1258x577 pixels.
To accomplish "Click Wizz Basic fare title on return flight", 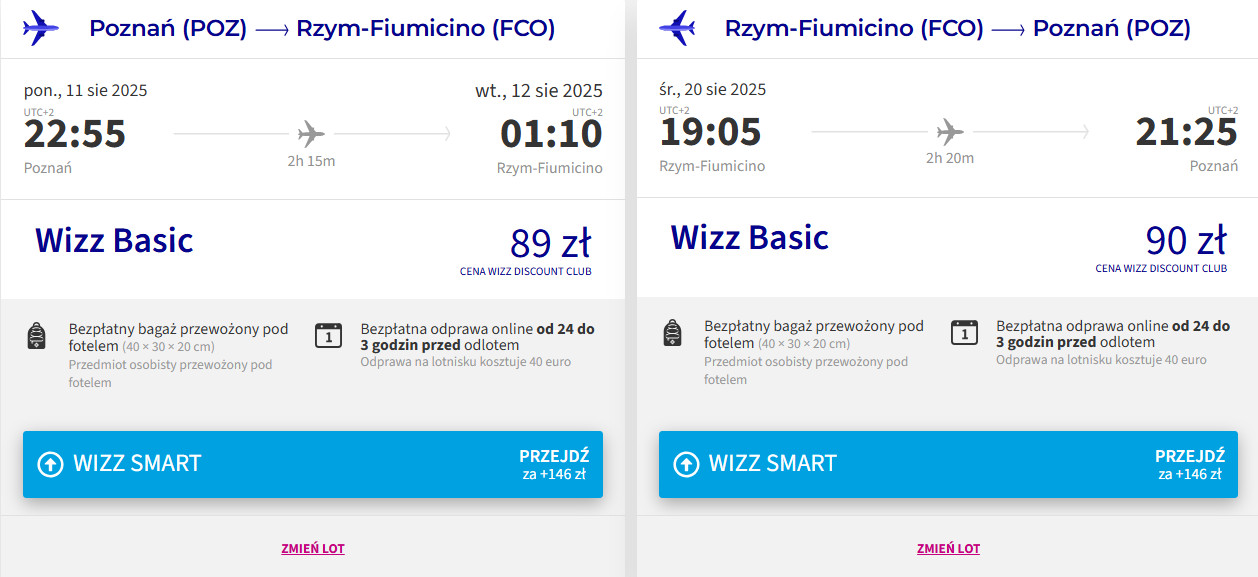I will click(749, 238).
